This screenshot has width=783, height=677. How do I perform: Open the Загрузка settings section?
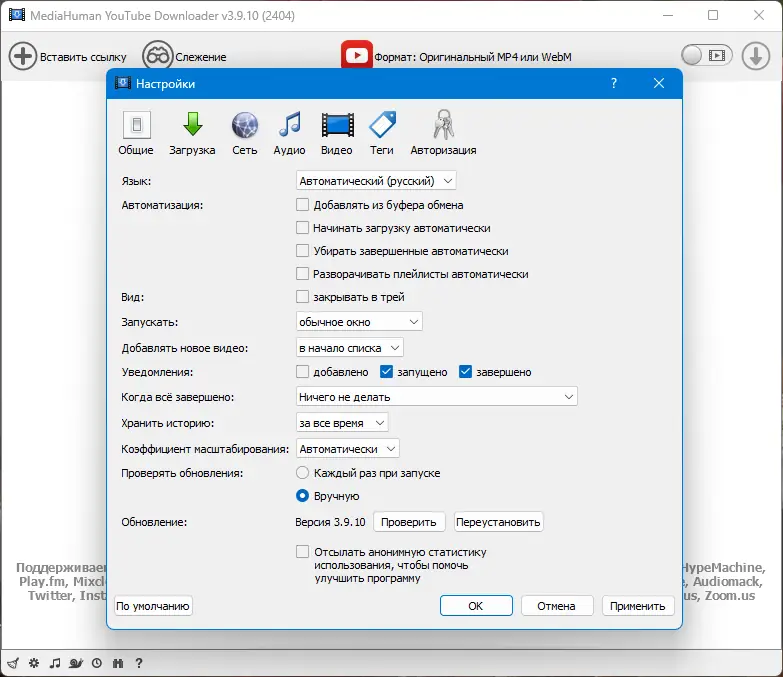(x=192, y=133)
